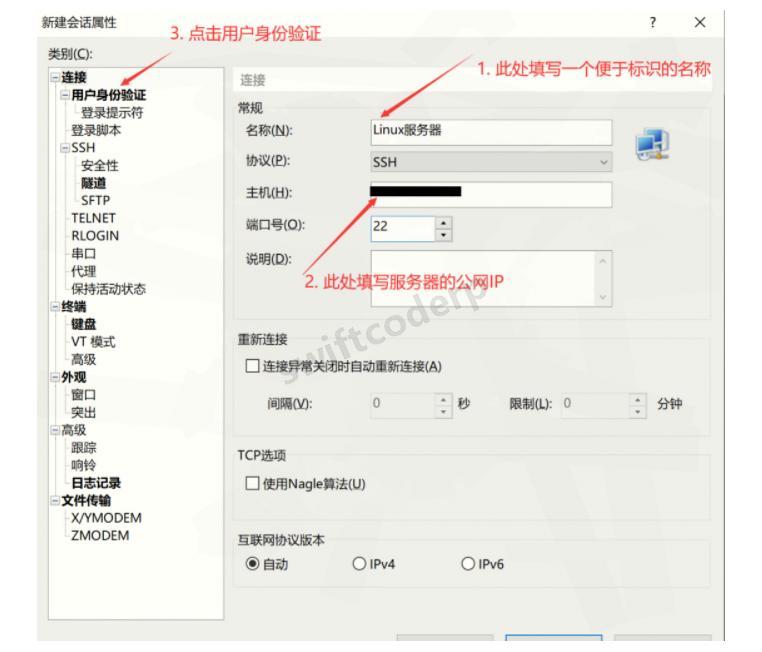Select X/YMODEM in category tree
Image resolution: width=762 pixels, height=652 pixels.
pyautogui.click(x=106, y=518)
